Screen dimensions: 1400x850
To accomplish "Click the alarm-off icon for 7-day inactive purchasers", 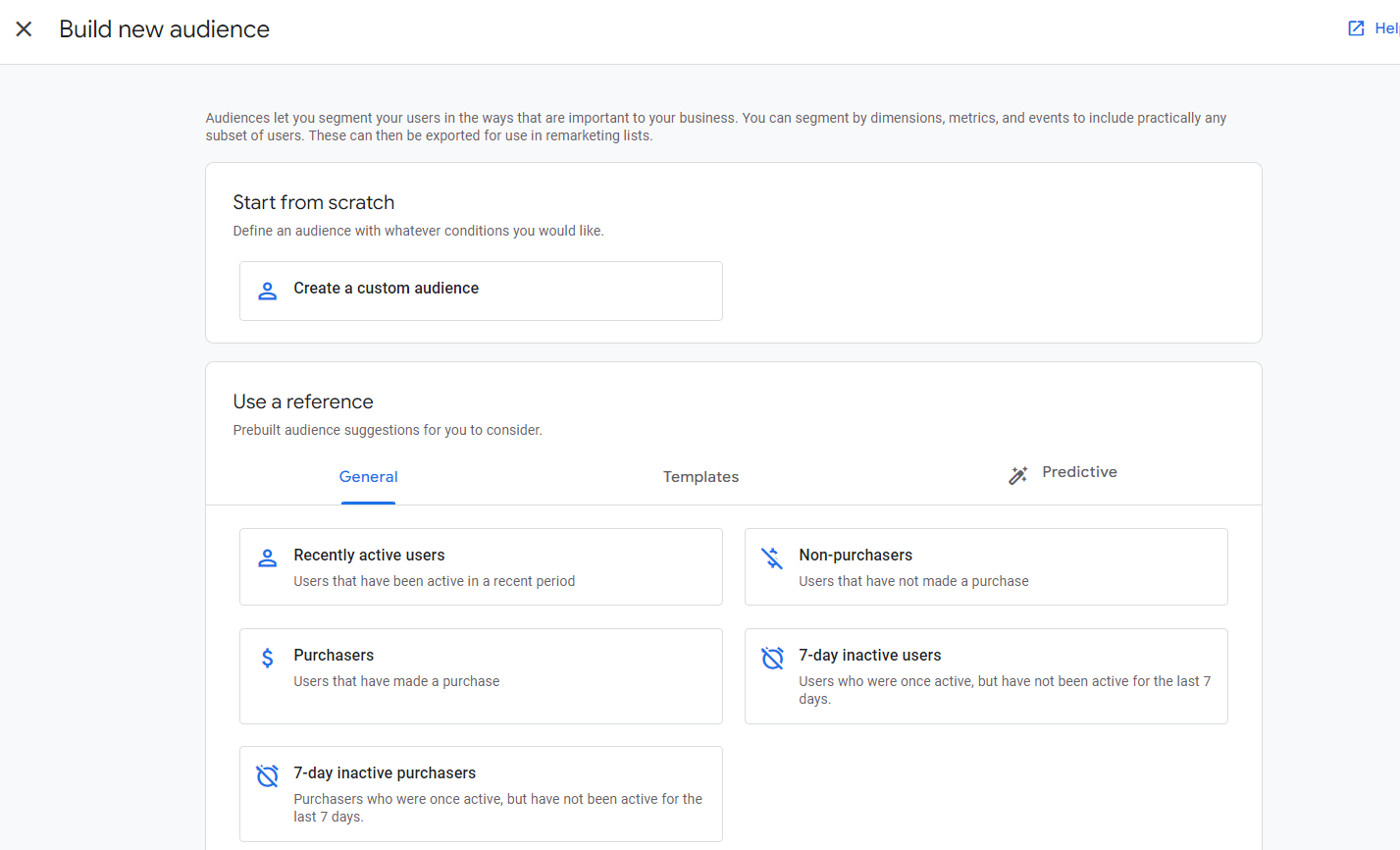I will click(x=267, y=775).
